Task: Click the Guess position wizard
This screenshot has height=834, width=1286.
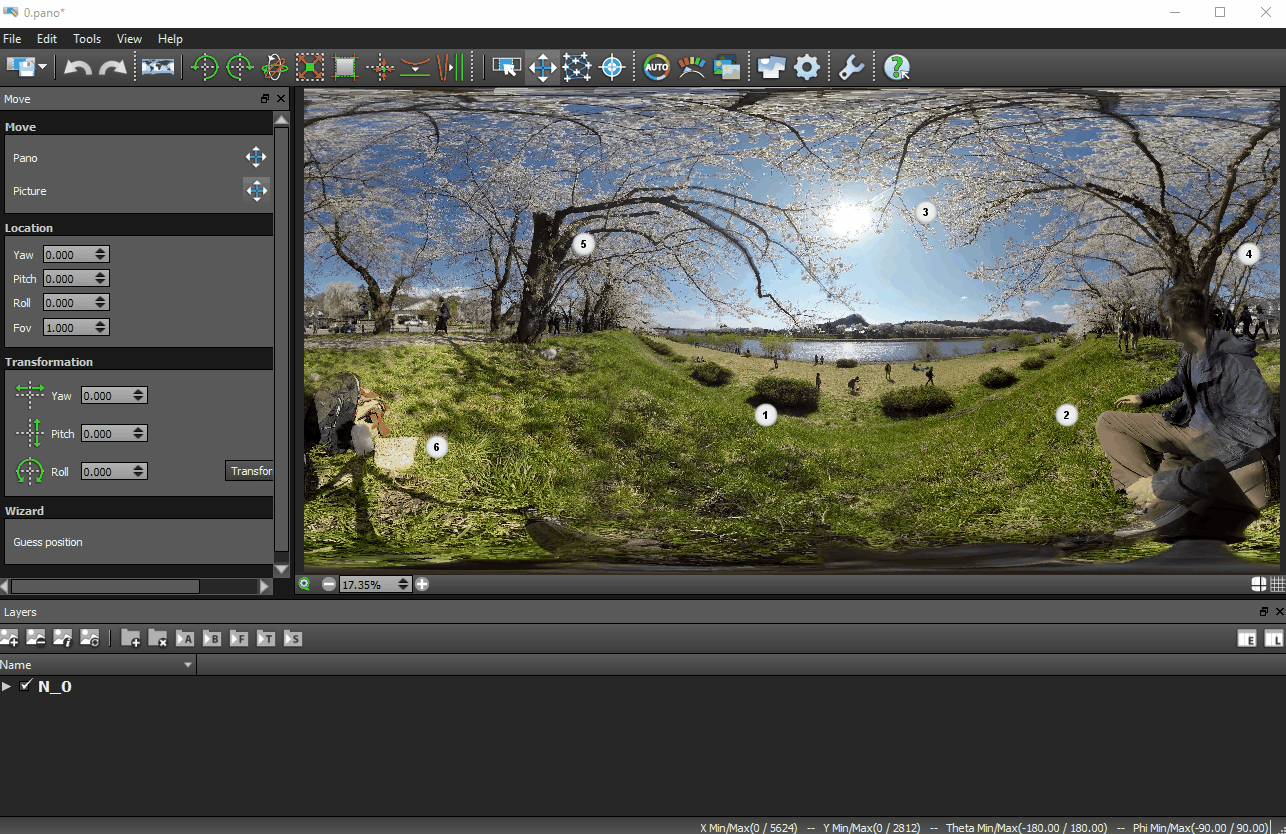Action: [48, 542]
